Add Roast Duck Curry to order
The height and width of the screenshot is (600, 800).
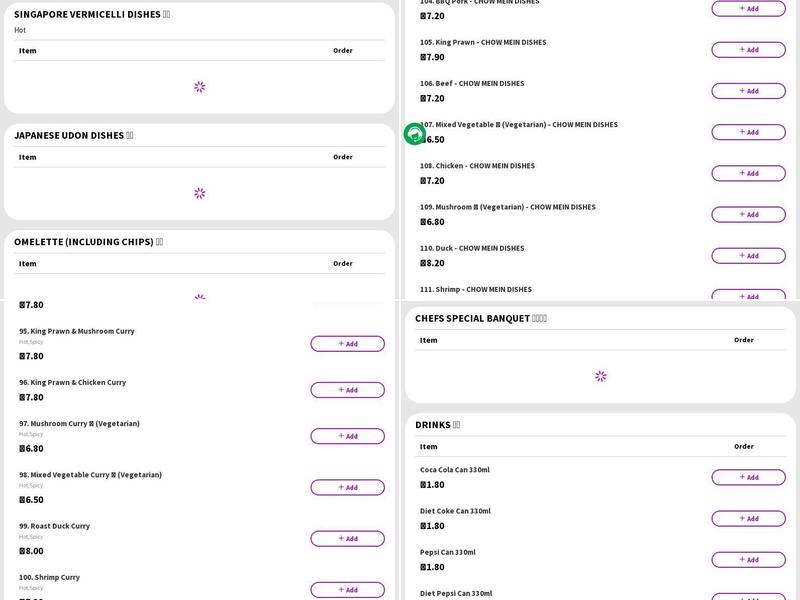click(347, 539)
